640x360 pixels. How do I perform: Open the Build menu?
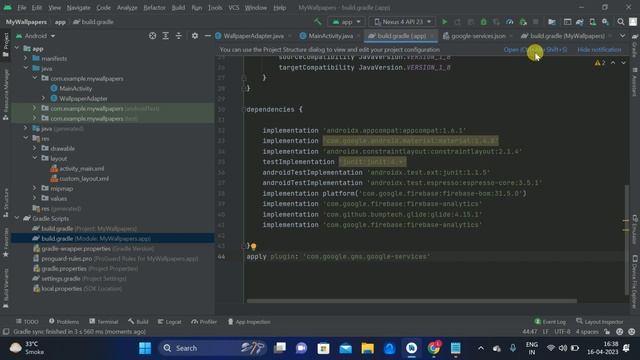click(178, 8)
